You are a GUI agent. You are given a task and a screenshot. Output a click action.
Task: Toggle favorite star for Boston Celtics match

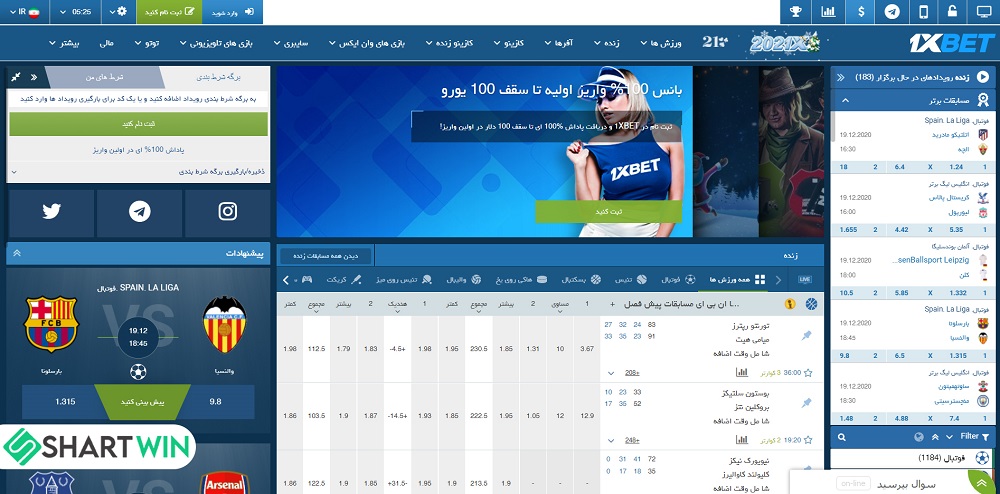point(808,440)
